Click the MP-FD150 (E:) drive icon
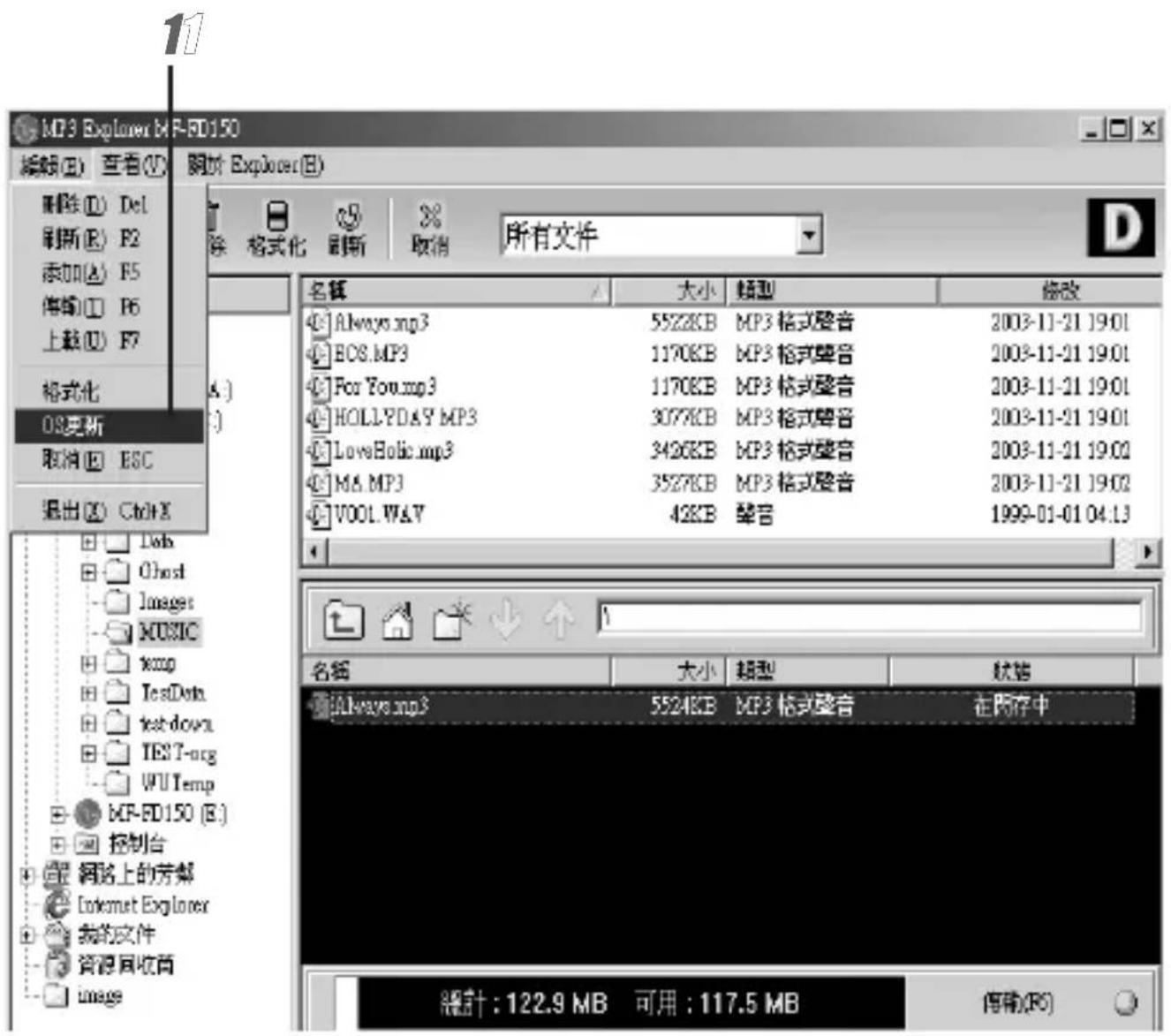Viewport: 1171px width, 1036px height. tap(87, 813)
